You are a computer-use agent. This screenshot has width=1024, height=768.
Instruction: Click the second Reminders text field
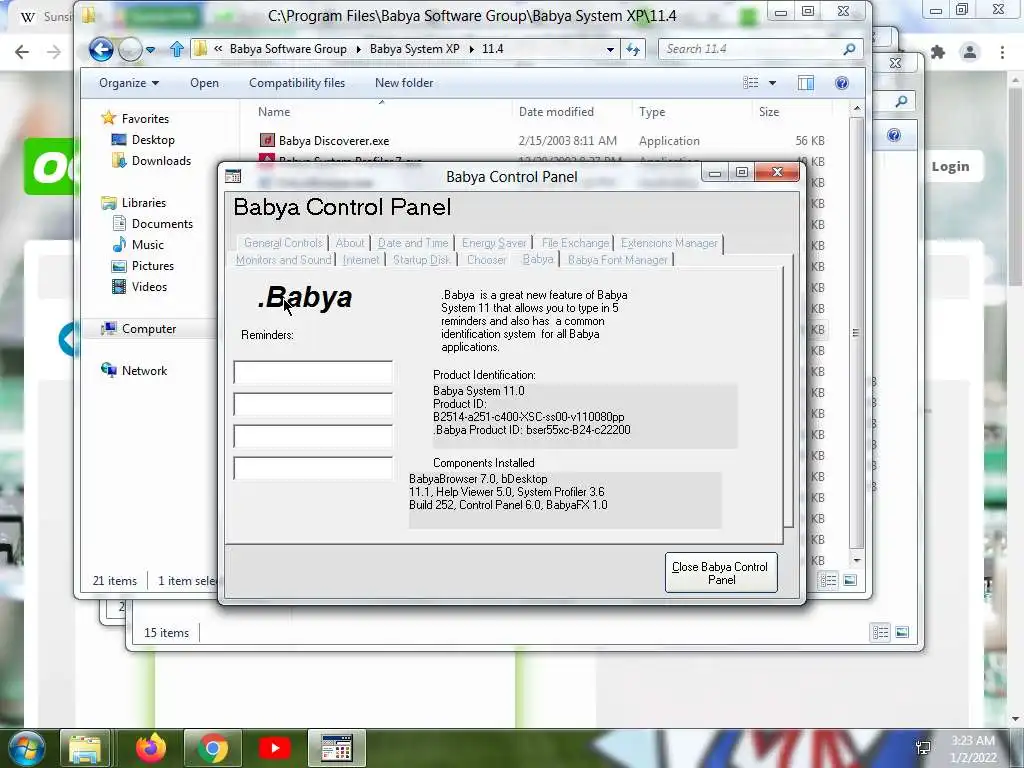[x=313, y=404]
